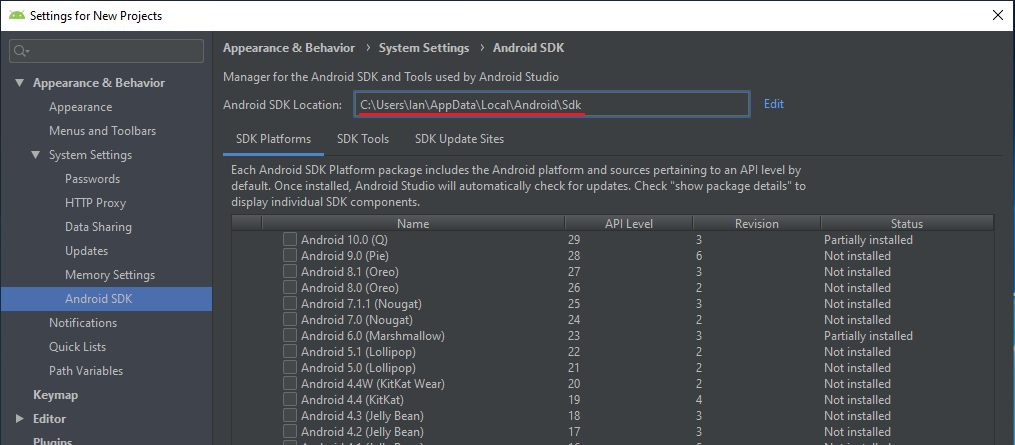1015x445 pixels.
Task: Enable Android 8.1 (Oreo) platform checkbox
Action: pos(290,271)
